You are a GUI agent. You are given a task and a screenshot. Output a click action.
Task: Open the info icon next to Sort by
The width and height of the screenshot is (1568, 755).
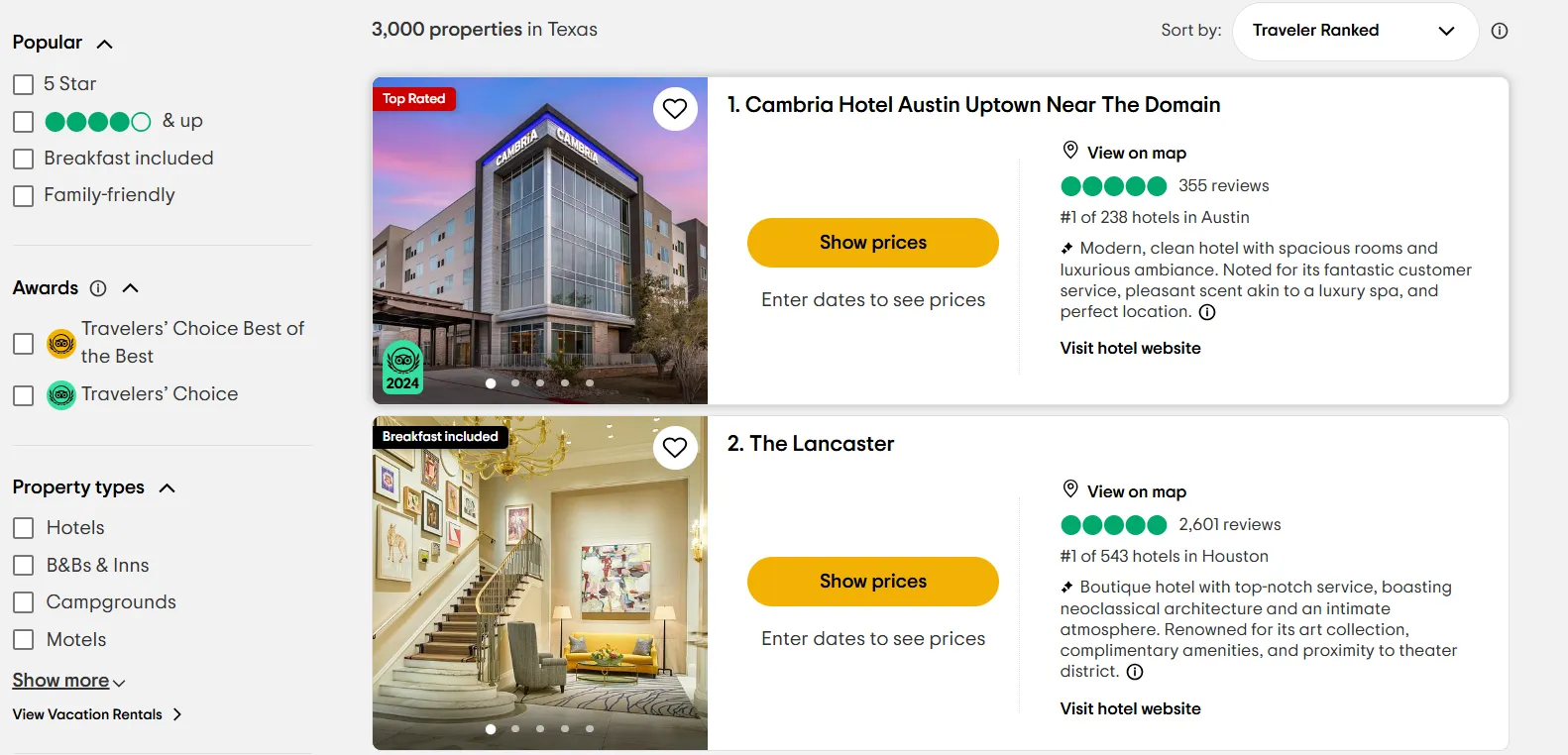[x=1500, y=31]
